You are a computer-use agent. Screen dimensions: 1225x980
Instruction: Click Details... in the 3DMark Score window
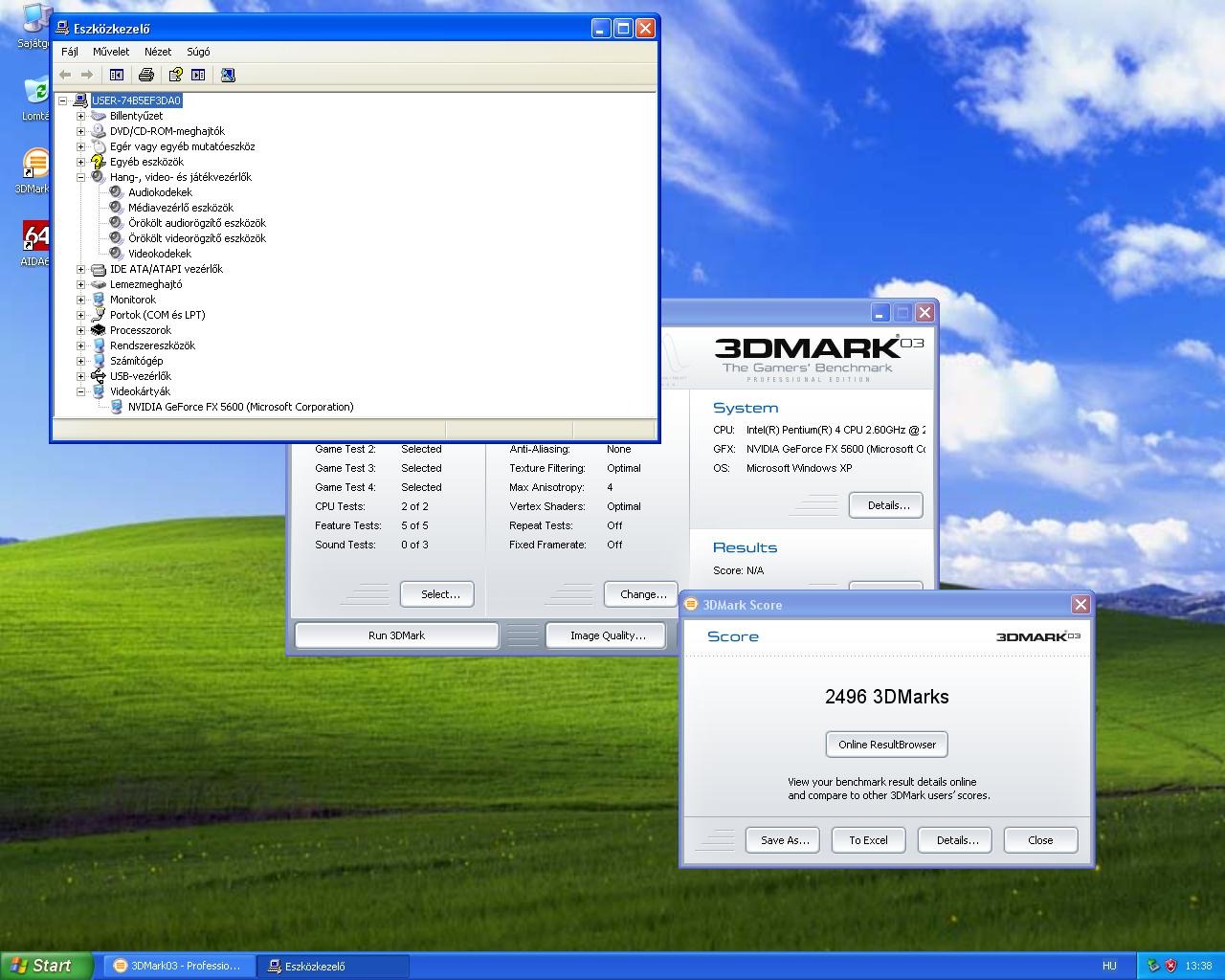(957, 840)
